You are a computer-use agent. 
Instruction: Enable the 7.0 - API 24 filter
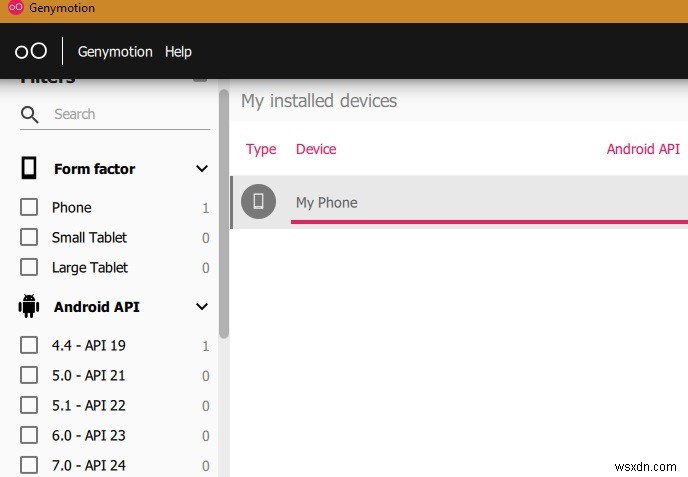pyautogui.click(x=29, y=465)
